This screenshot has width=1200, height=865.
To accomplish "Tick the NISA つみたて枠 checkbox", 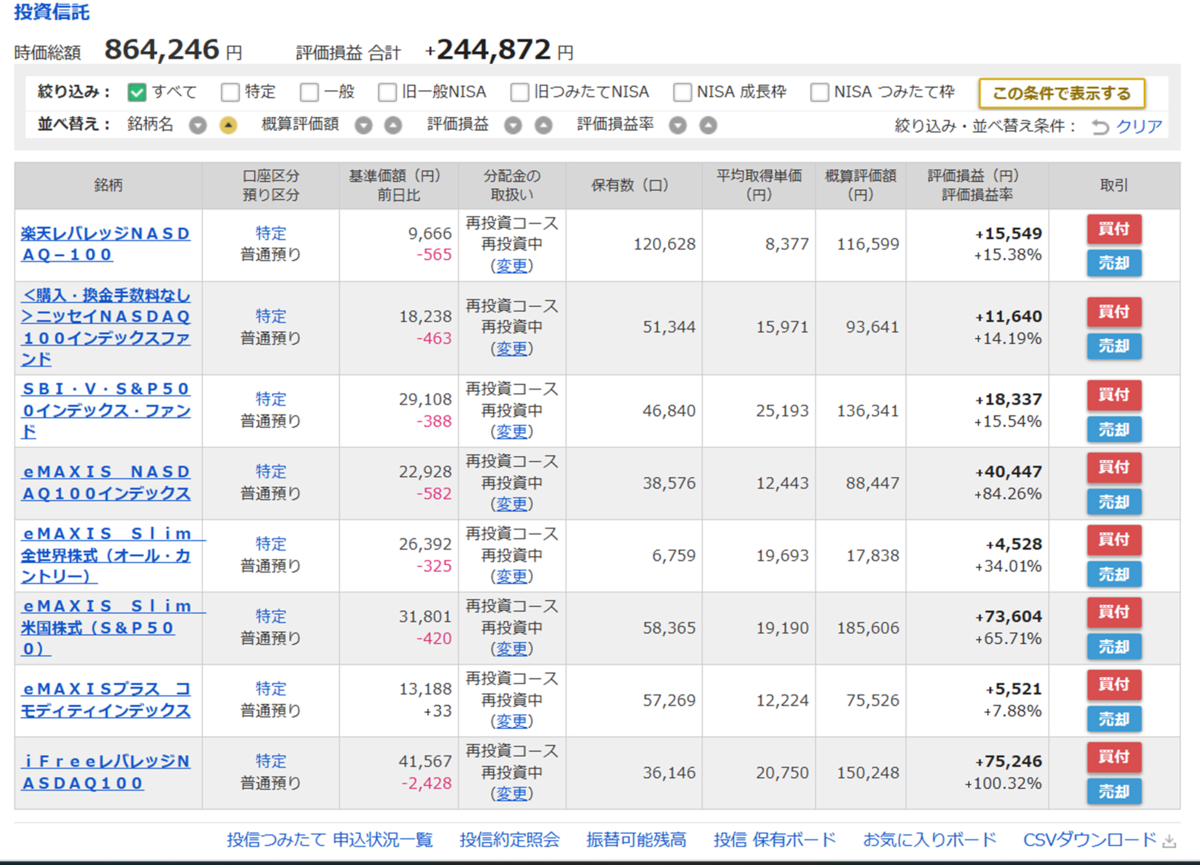I will [x=819, y=92].
